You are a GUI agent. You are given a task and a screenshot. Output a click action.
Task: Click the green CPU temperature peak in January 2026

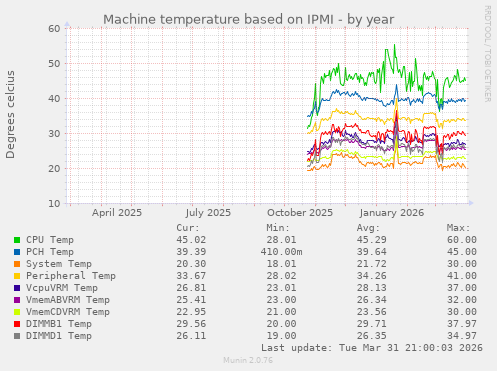click(x=395, y=45)
